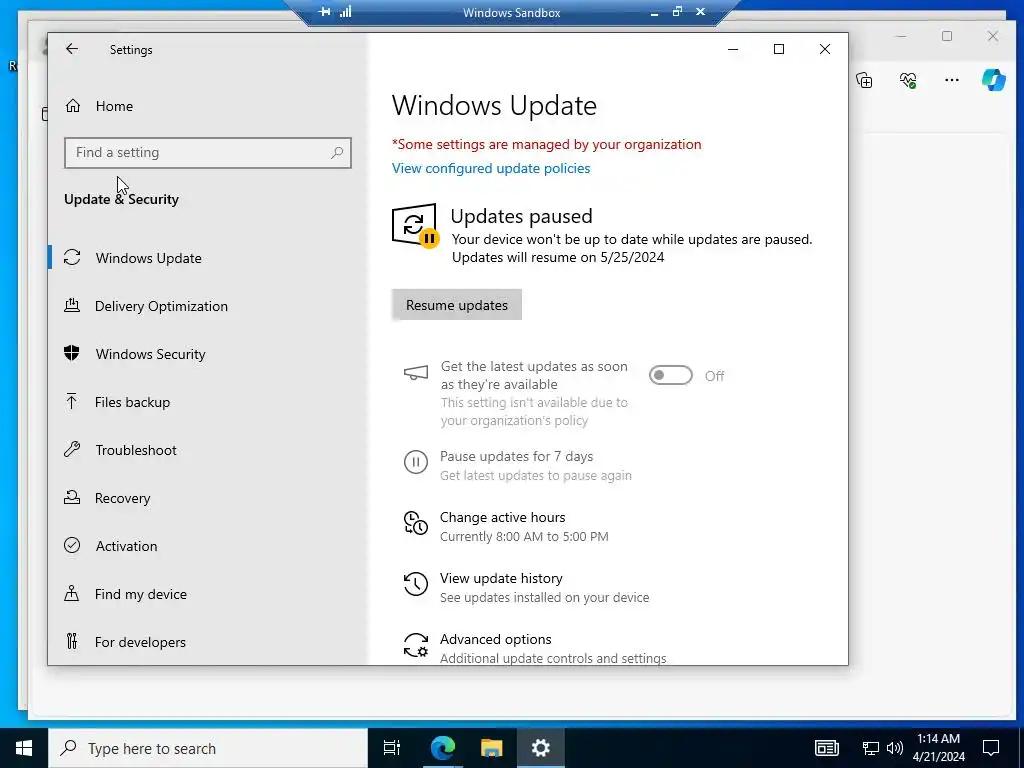Open File Explorer from the taskbar

point(491,748)
